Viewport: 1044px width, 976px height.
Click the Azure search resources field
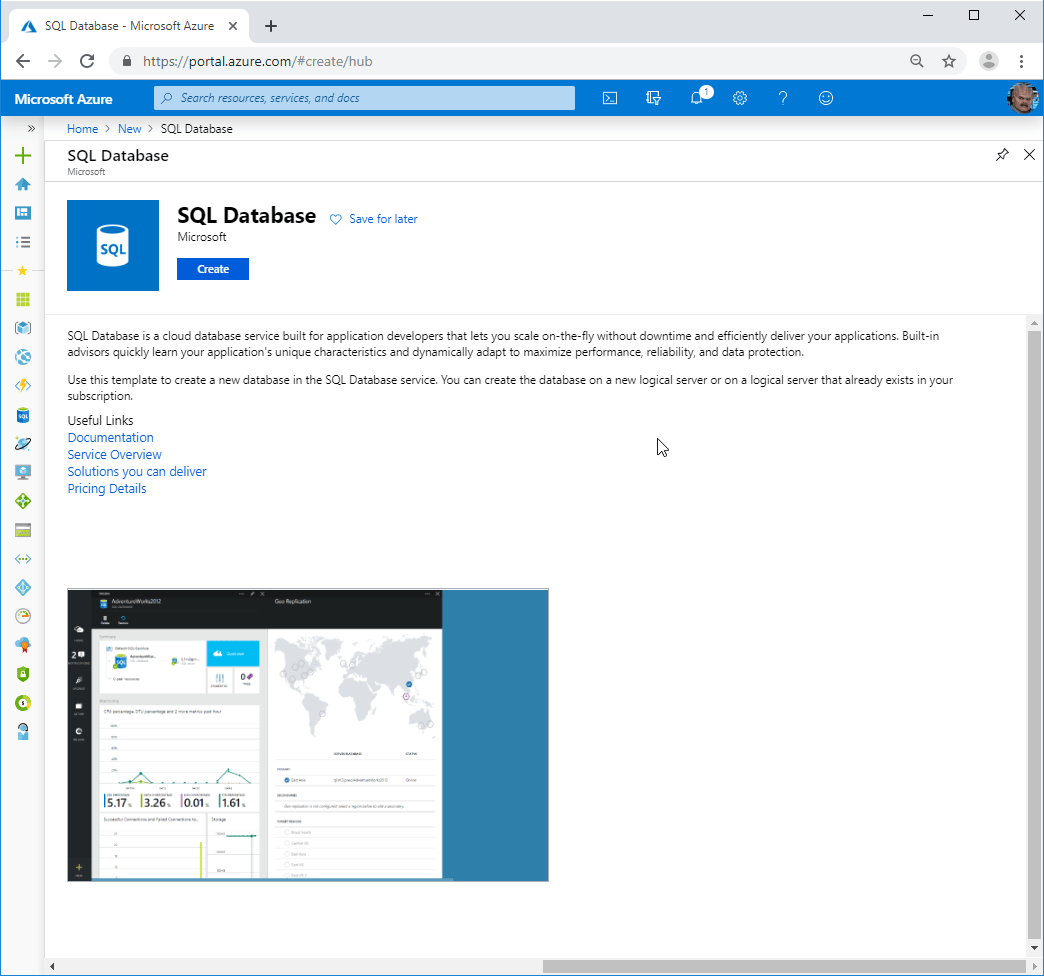coord(365,98)
